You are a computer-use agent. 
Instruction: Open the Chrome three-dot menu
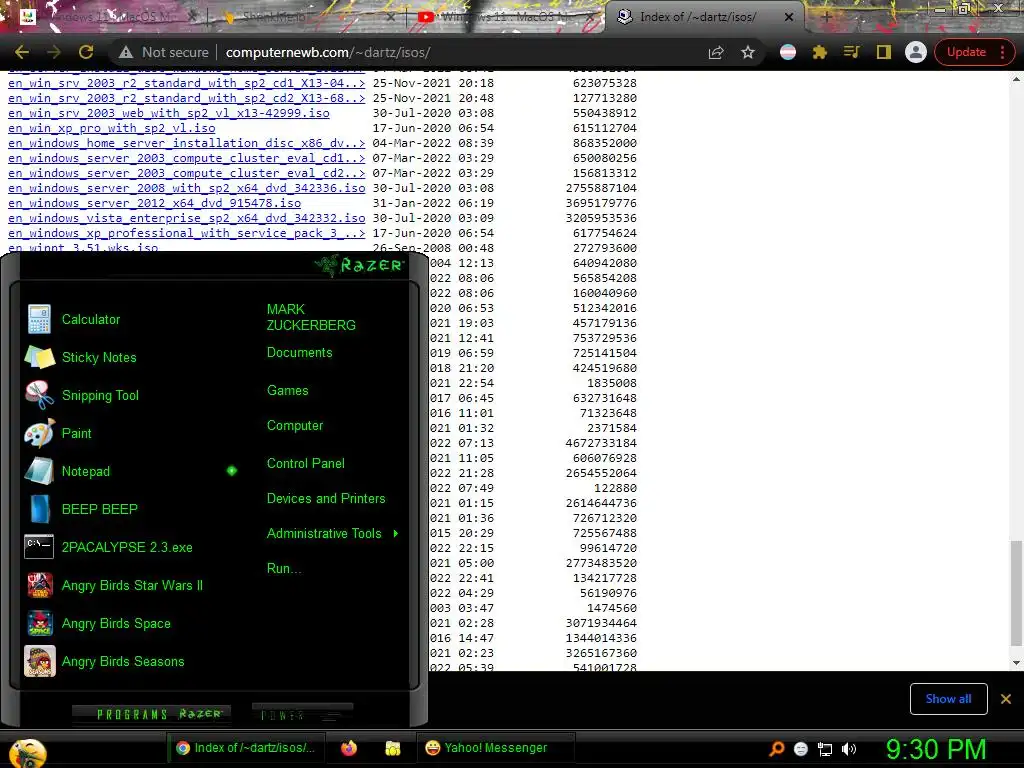tap(1002, 52)
